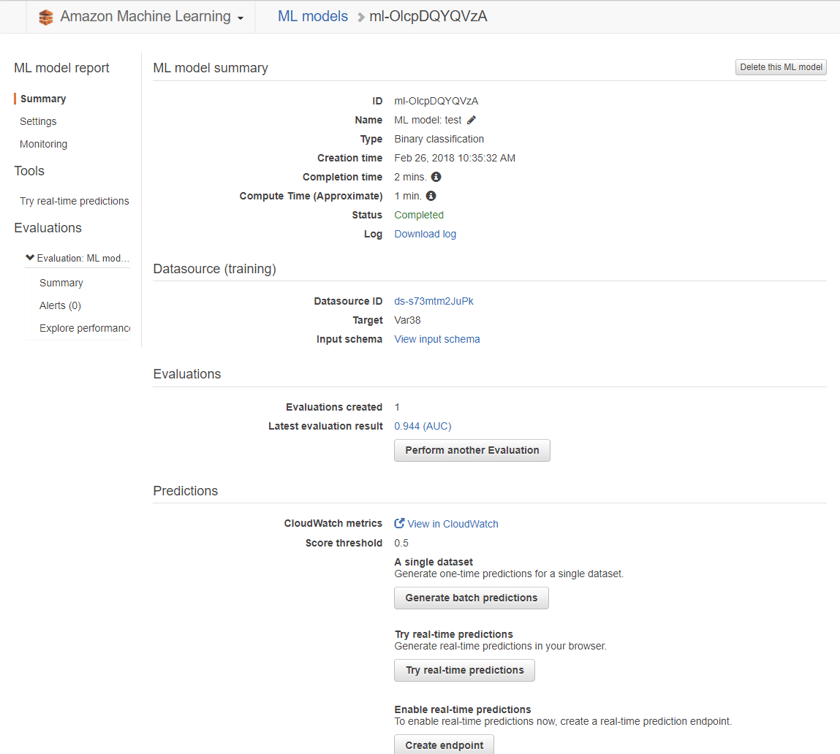840x754 pixels.
Task: Click the Create endpoint button
Action: tap(444, 745)
